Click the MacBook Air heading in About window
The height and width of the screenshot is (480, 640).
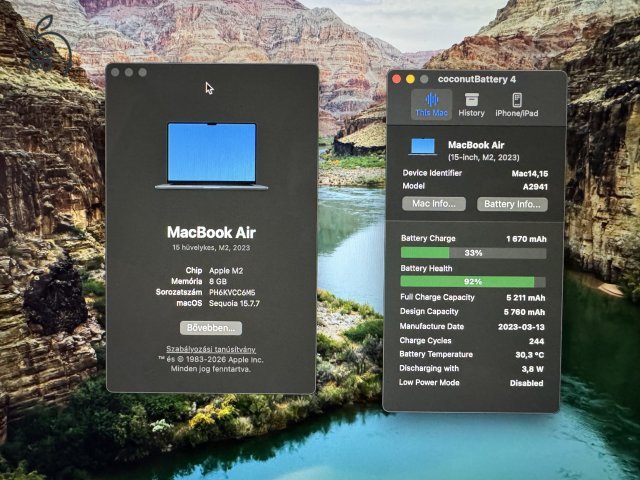(211, 232)
